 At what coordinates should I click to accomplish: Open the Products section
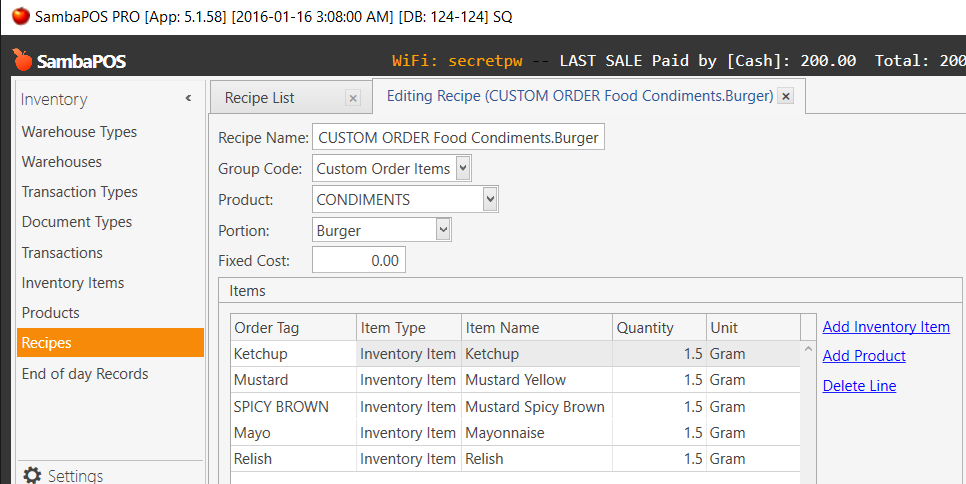51,313
